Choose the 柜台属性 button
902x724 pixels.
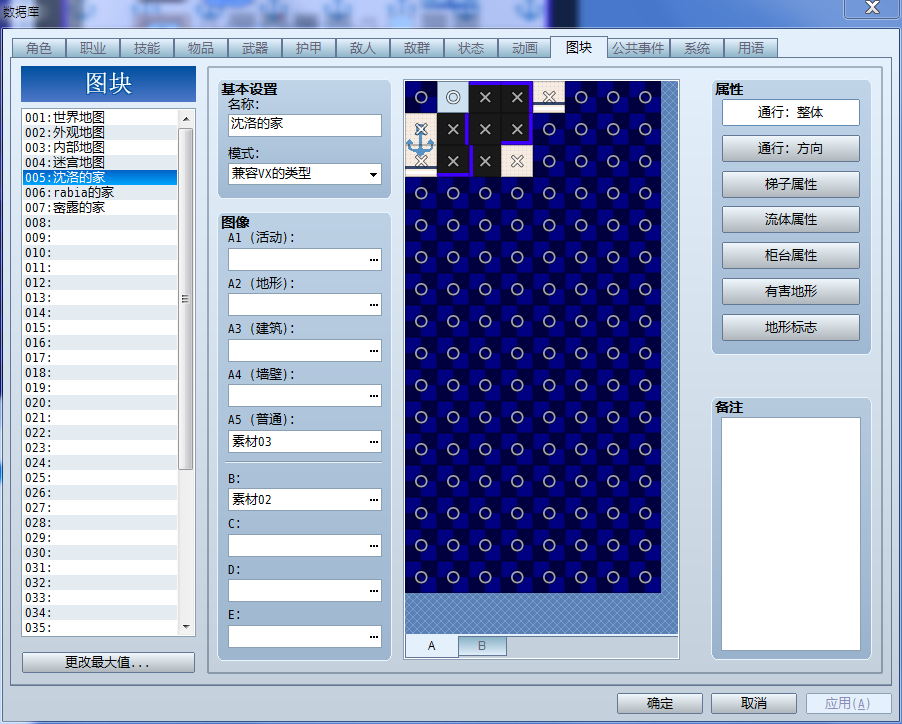[x=790, y=255]
